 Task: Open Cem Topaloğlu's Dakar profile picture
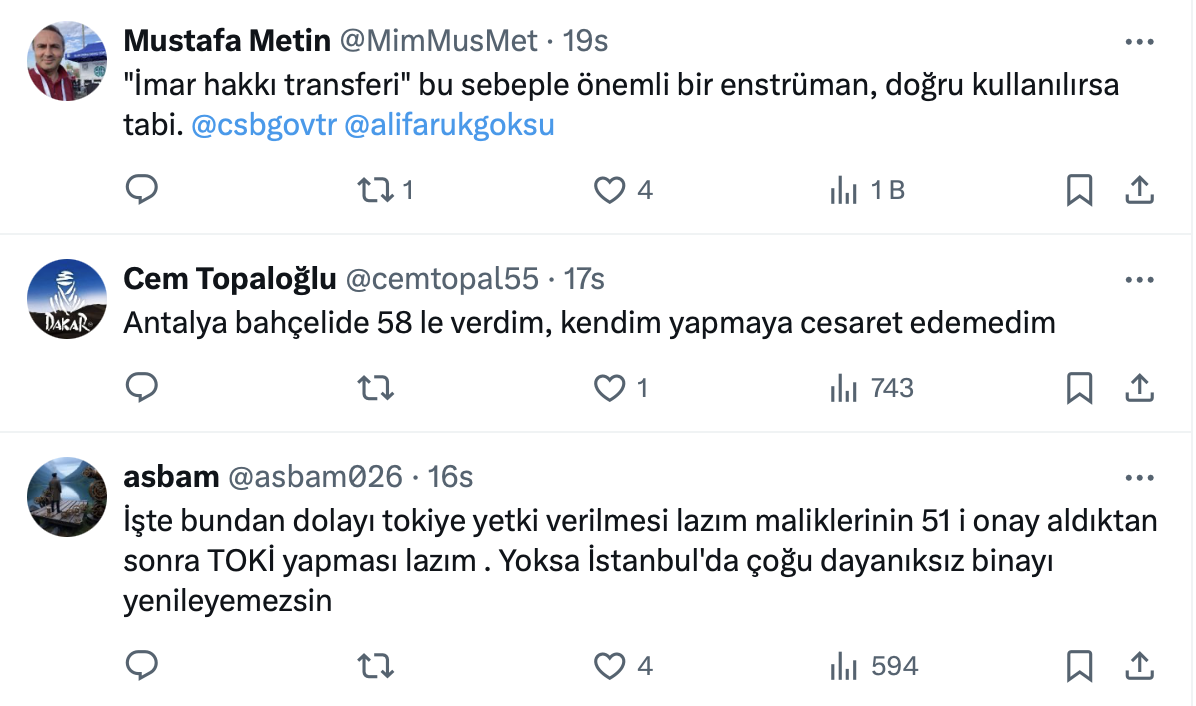tap(67, 299)
